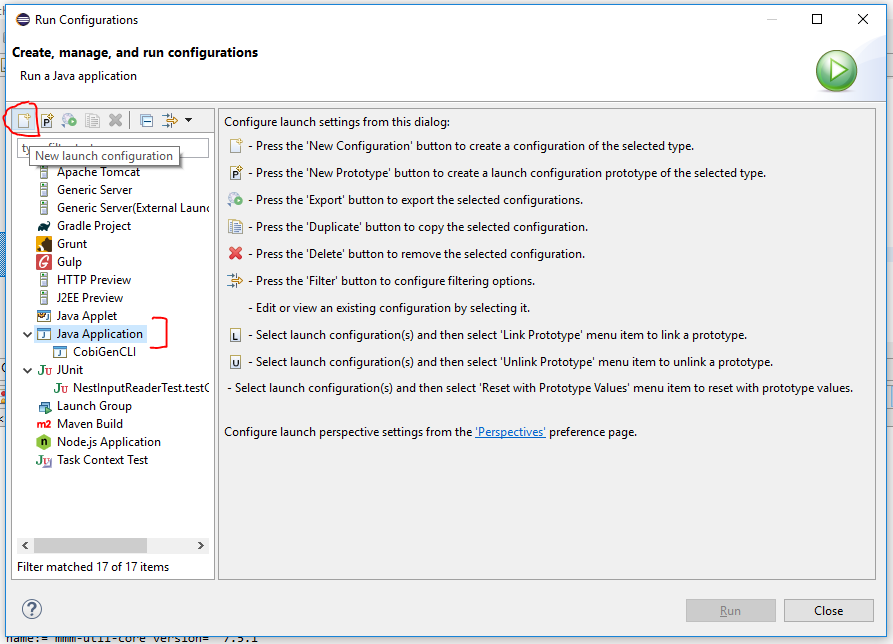This screenshot has height=644, width=893.
Task: Select the Apache Tomcat entry
Action: (98, 172)
